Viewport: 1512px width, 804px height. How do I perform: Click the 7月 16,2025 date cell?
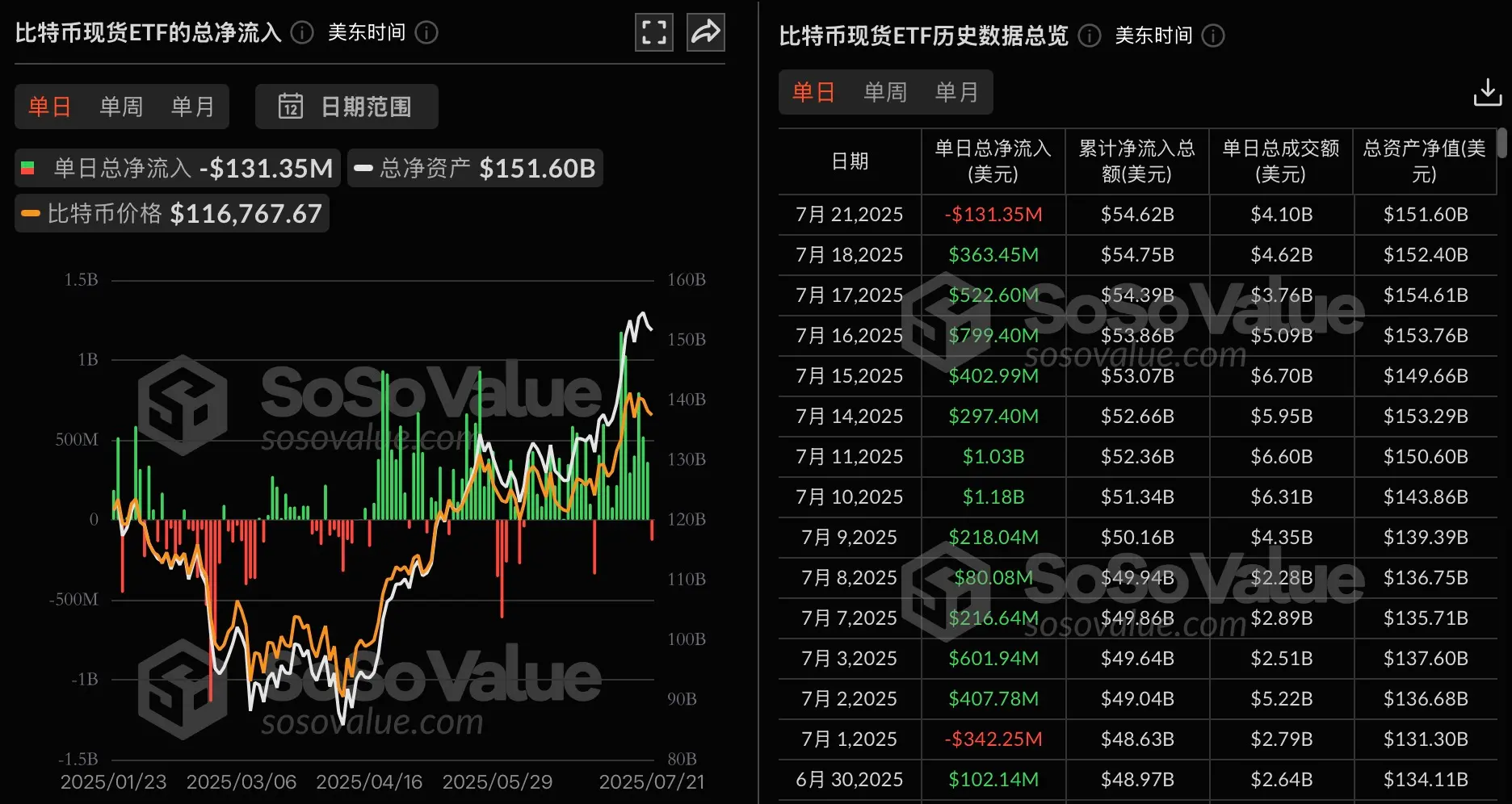tap(850, 336)
